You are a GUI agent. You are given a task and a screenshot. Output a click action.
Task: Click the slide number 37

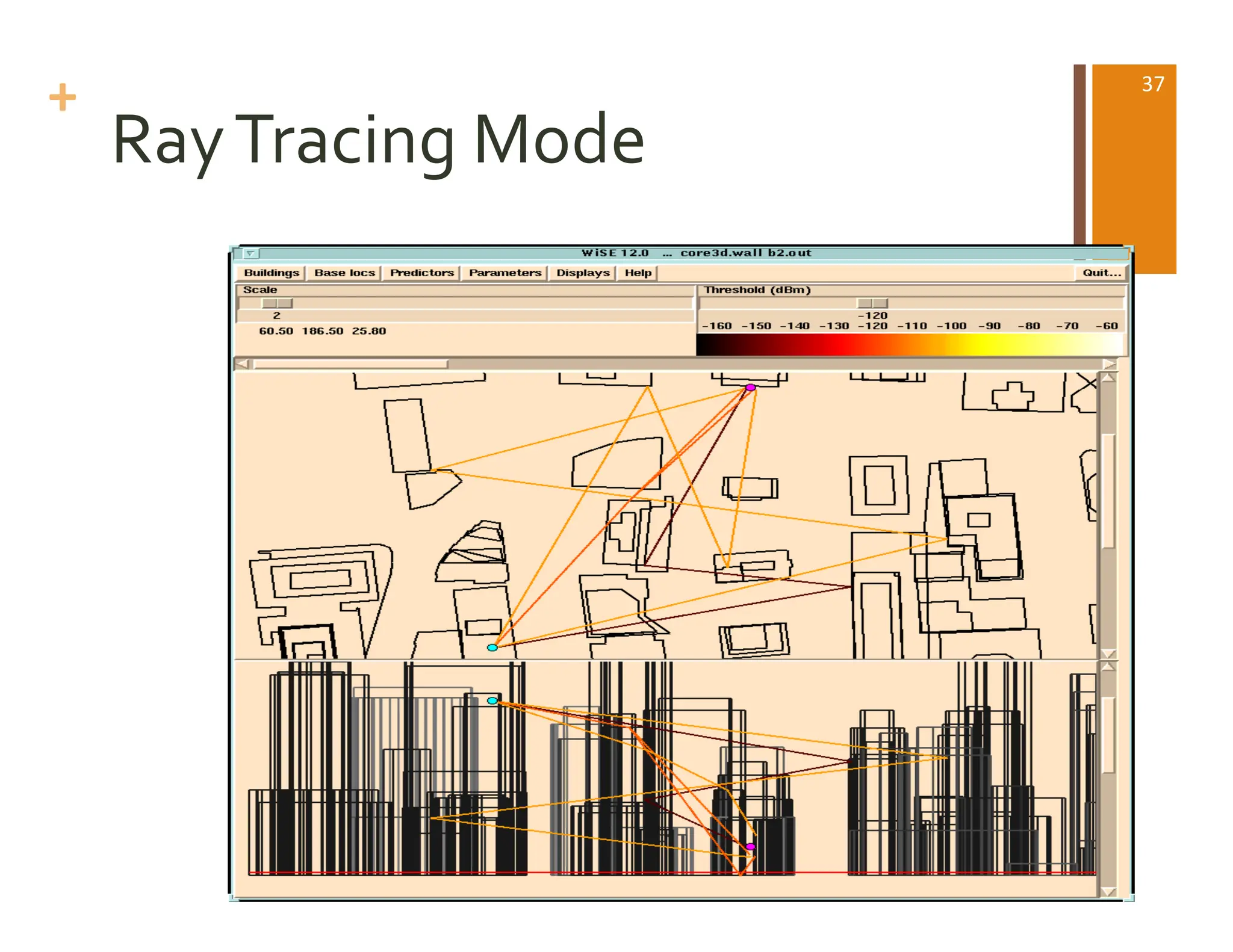tap(1153, 84)
